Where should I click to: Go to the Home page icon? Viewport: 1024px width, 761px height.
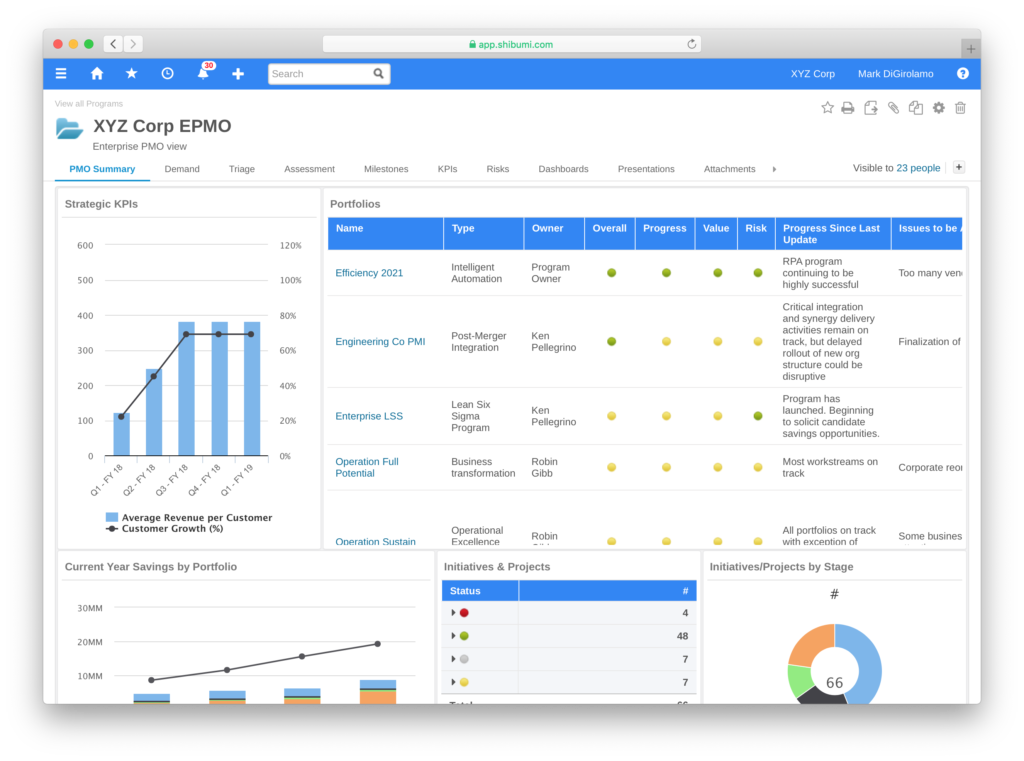tap(97, 74)
